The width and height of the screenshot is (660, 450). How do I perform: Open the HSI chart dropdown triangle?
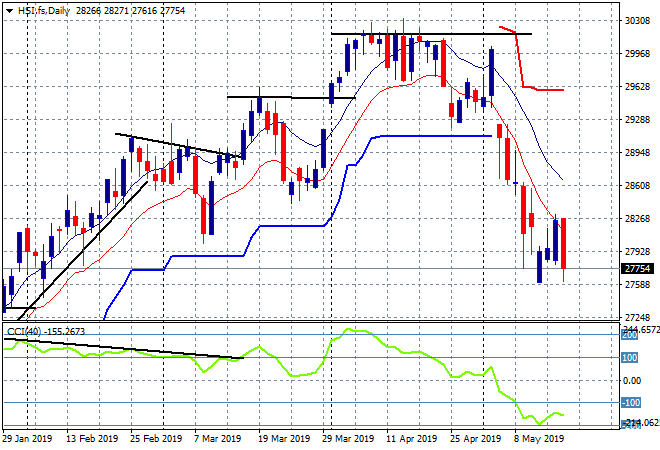pyautogui.click(x=9, y=11)
